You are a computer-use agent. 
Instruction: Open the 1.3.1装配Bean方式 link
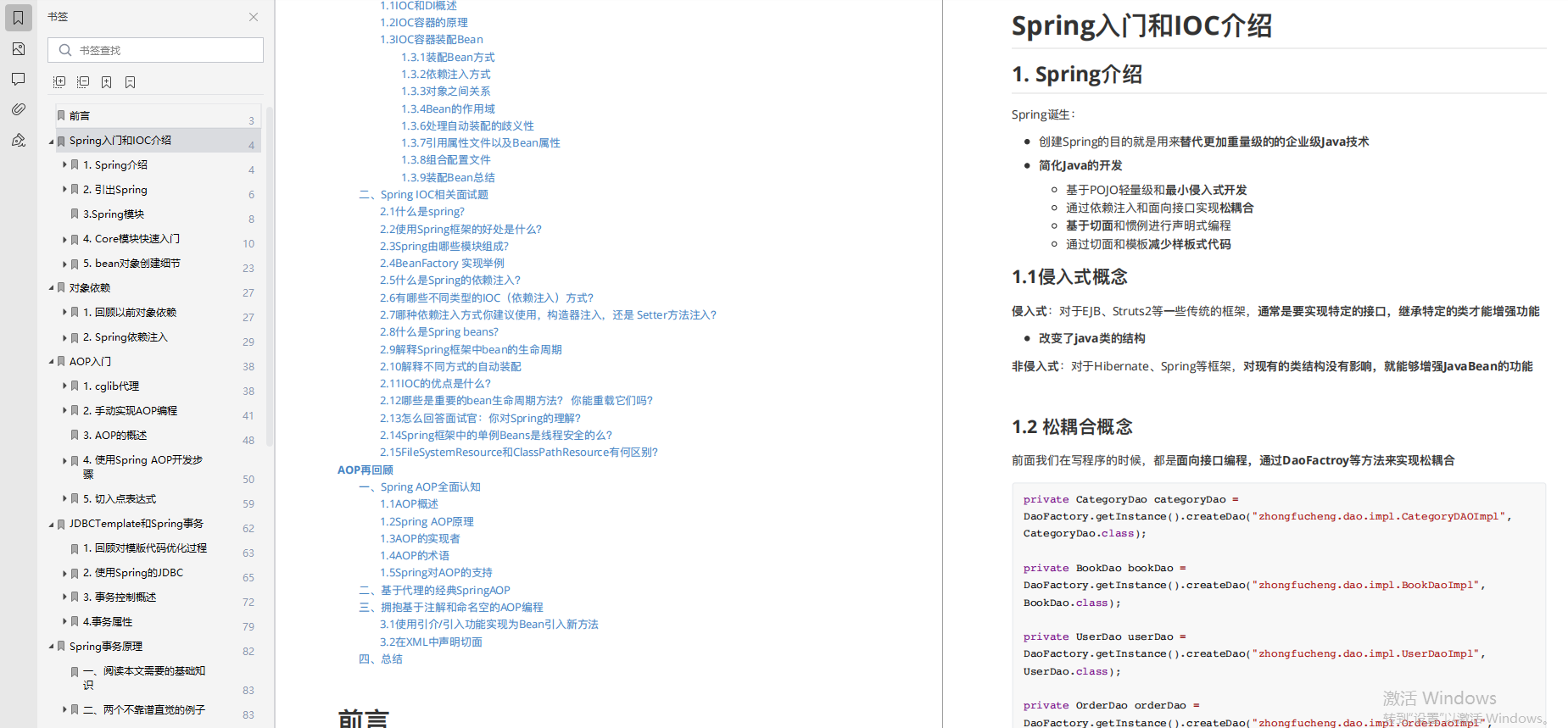click(448, 58)
